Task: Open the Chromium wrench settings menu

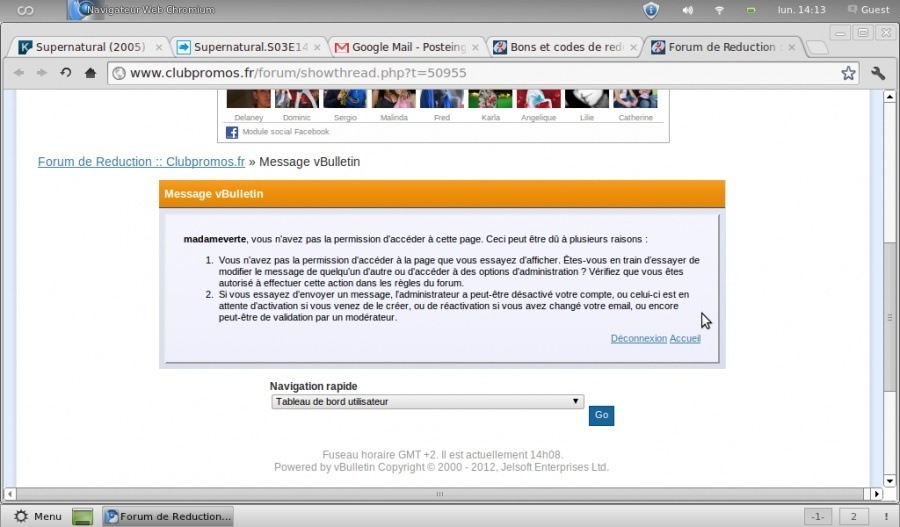Action: tap(878, 73)
